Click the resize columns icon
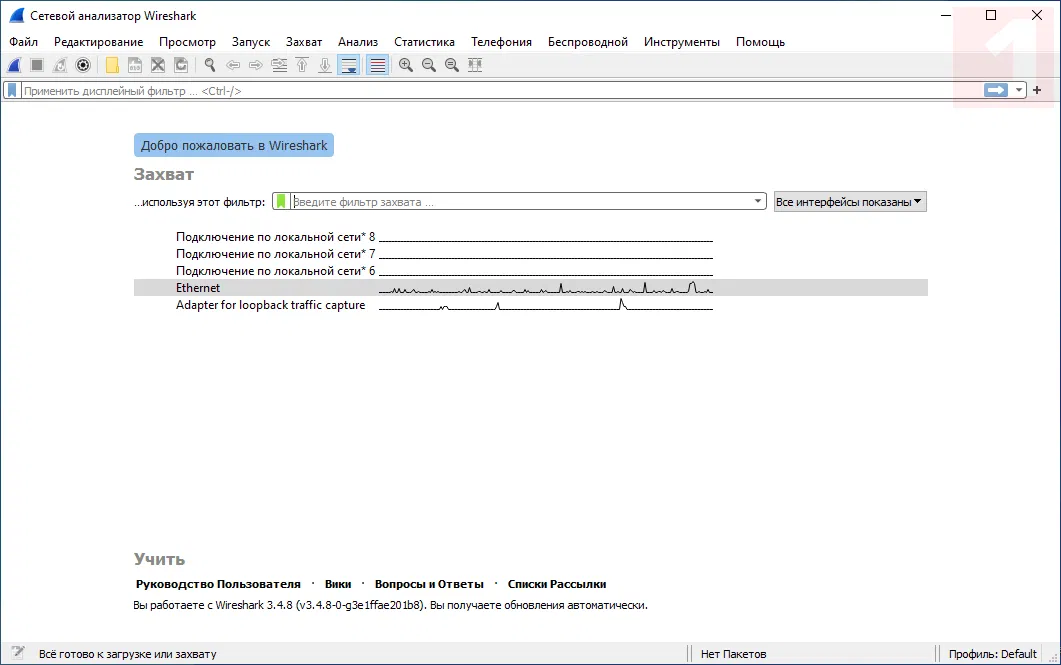 [x=475, y=65]
